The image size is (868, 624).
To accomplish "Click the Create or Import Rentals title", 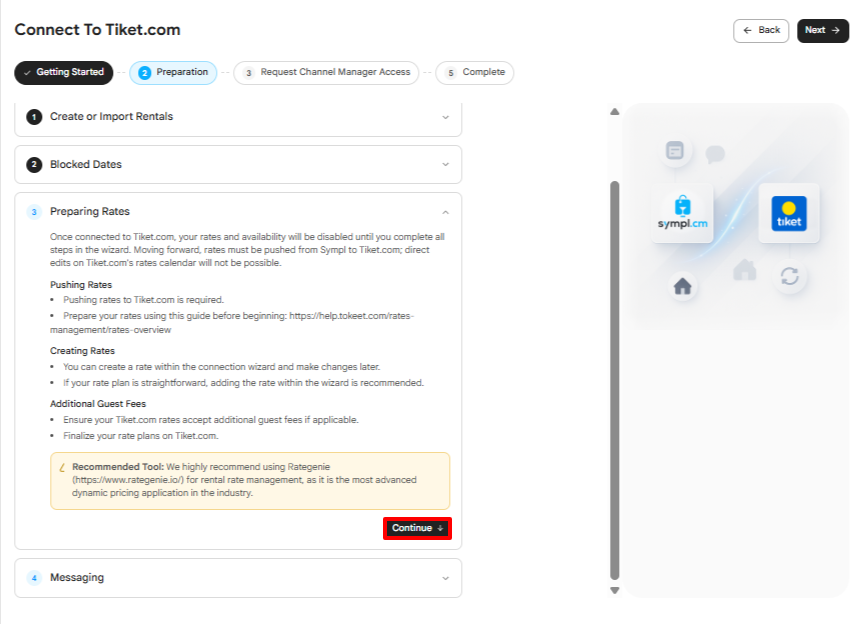I will (111, 117).
